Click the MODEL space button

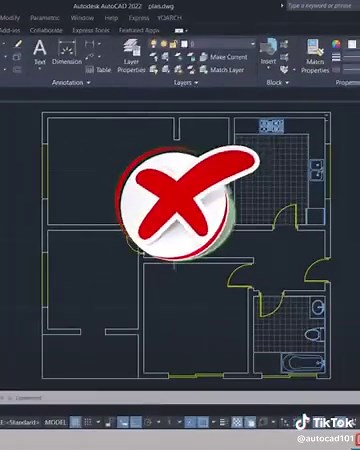[55, 422]
